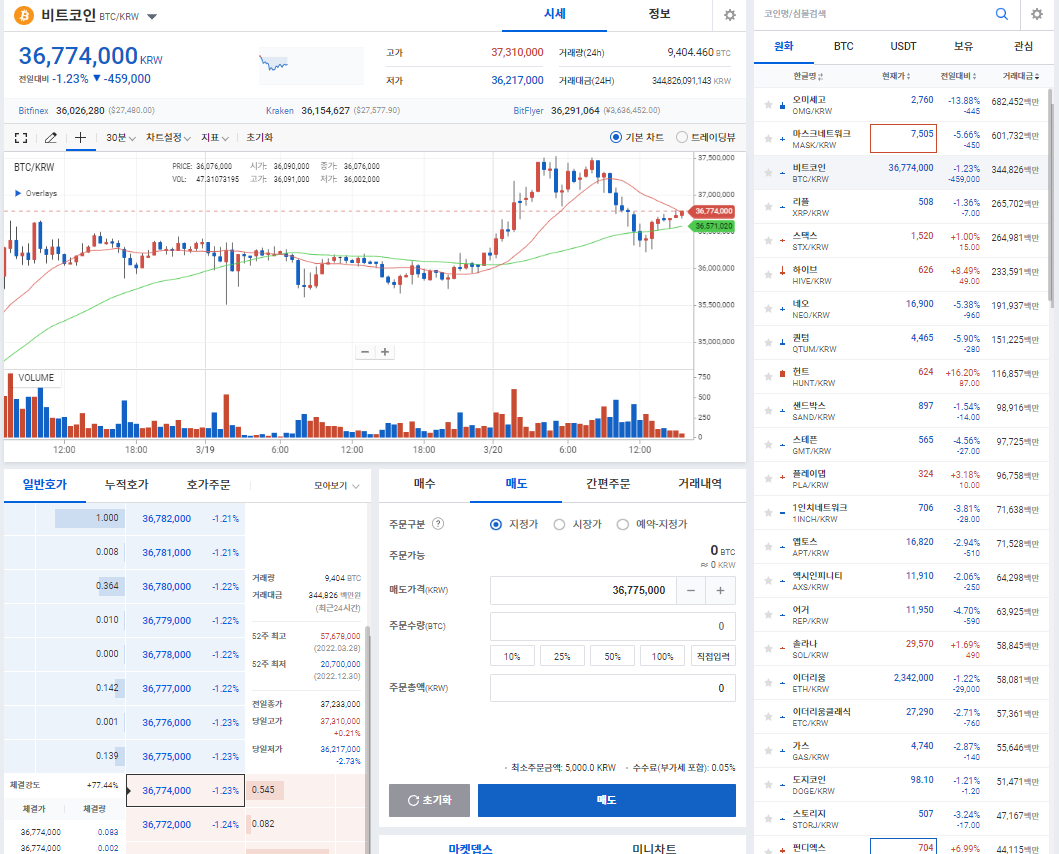The image size is (1059, 854).
Task: Favorite the 스택스 STX/KRW star
Action: point(768,241)
